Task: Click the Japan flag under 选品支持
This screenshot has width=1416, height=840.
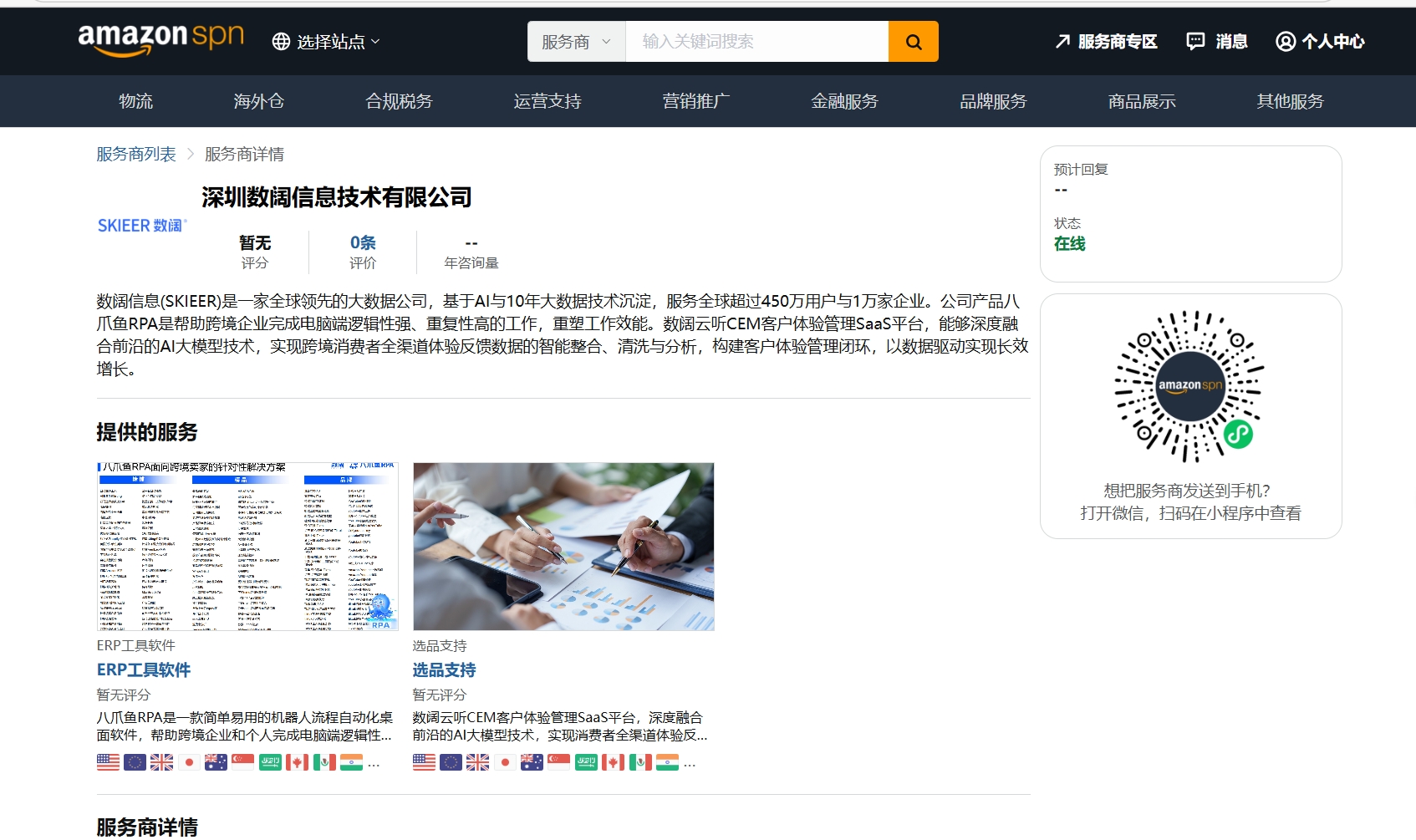Action: (x=505, y=762)
